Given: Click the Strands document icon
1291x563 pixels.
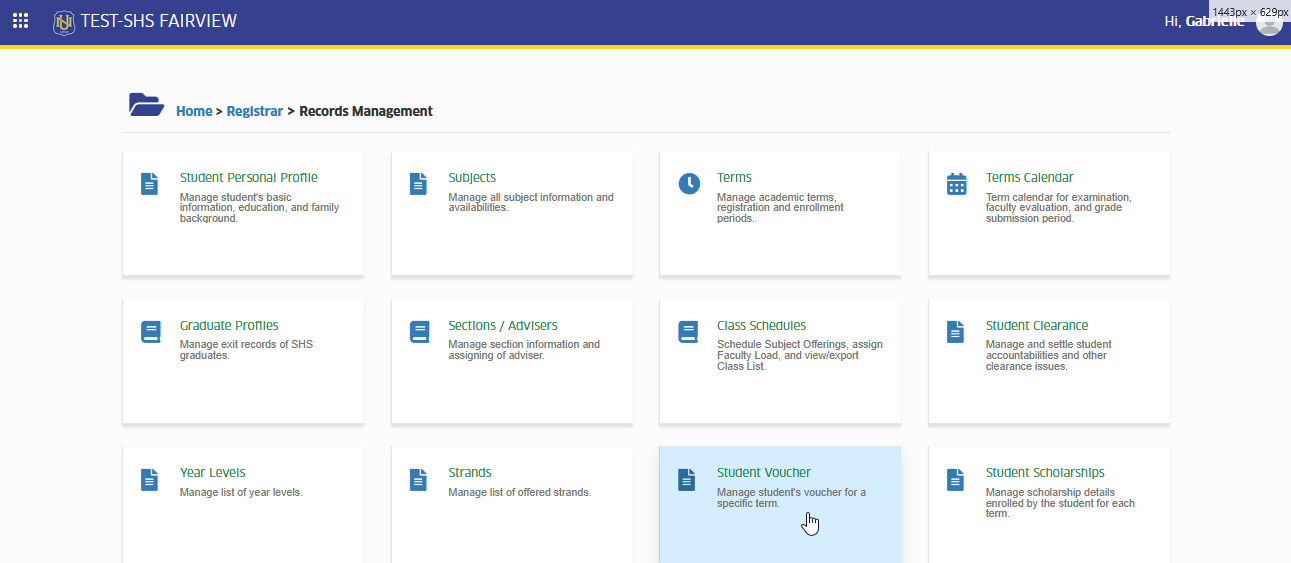Looking at the screenshot, I should tap(418, 480).
